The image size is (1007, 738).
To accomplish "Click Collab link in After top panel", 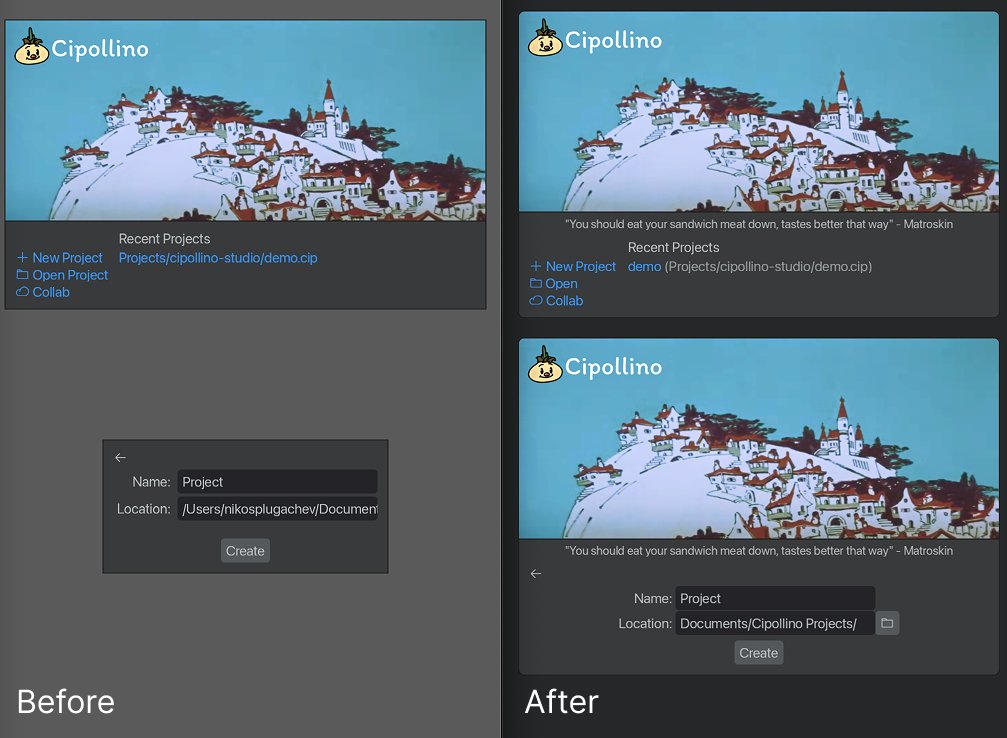I will [x=565, y=301].
